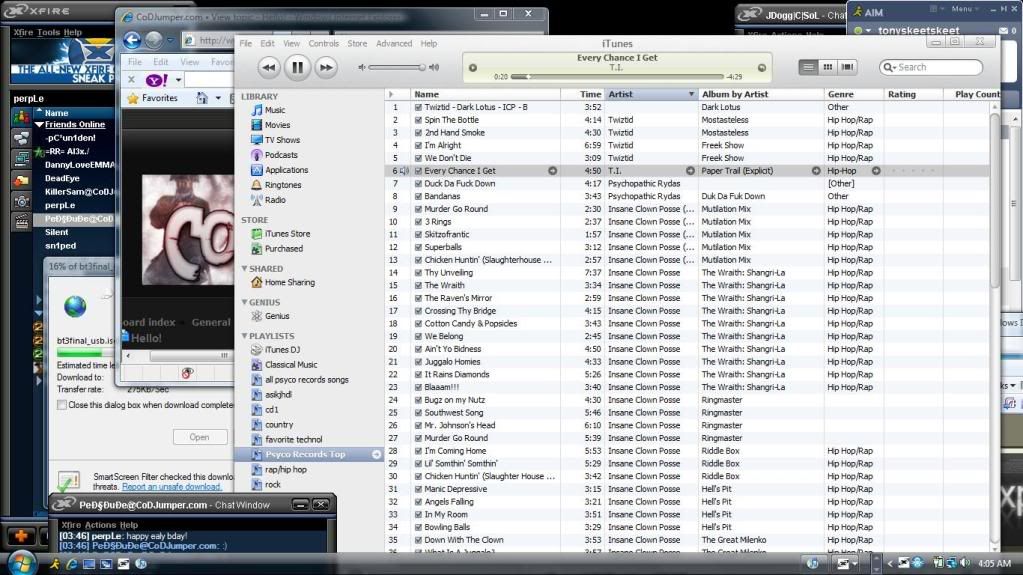Click Open button in download dialog
The width and height of the screenshot is (1023, 575).
(200, 437)
